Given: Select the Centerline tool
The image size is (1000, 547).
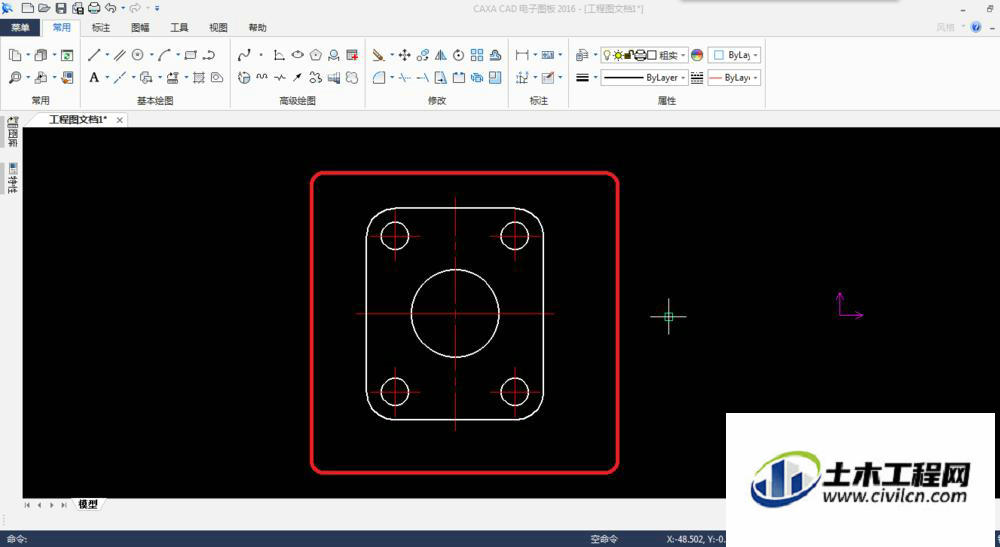Looking at the screenshot, I should tap(120, 78).
